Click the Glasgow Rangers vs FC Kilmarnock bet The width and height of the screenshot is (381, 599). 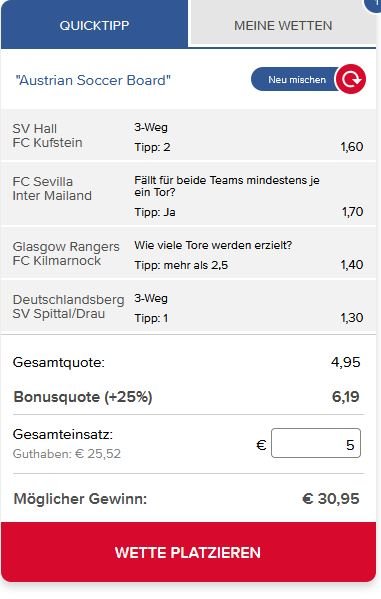pos(188,253)
